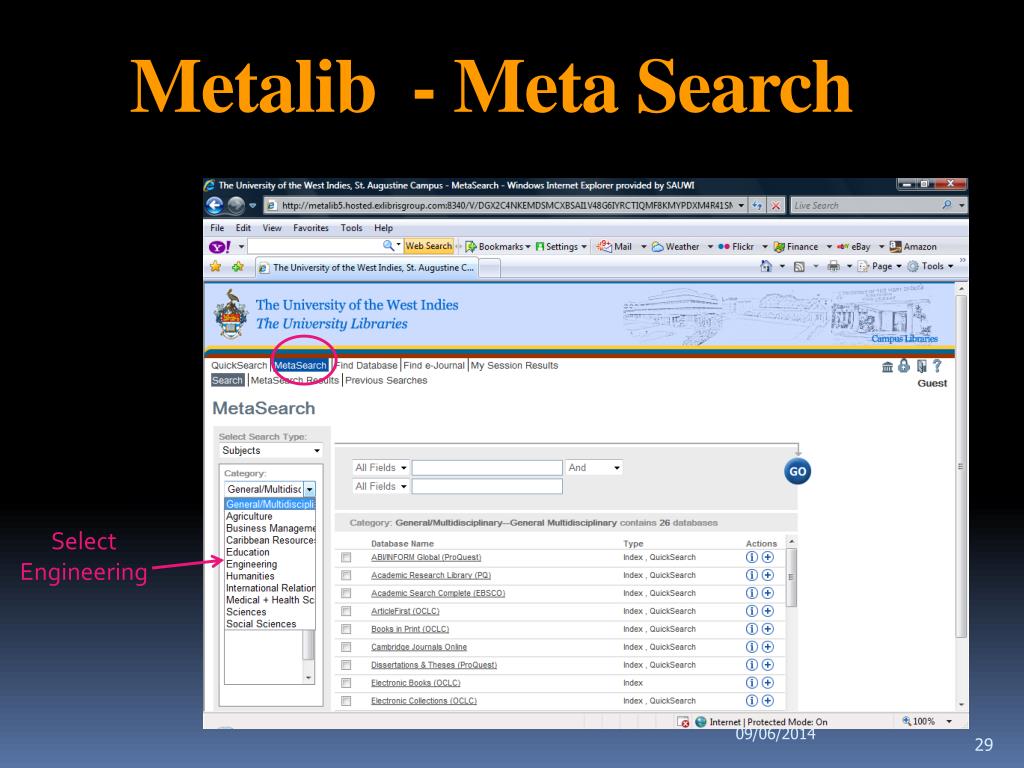This screenshot has width=1024, height=768.
Task: Select Agriculture in the category list
Action: pyautogui.click(x=249, y=516)
